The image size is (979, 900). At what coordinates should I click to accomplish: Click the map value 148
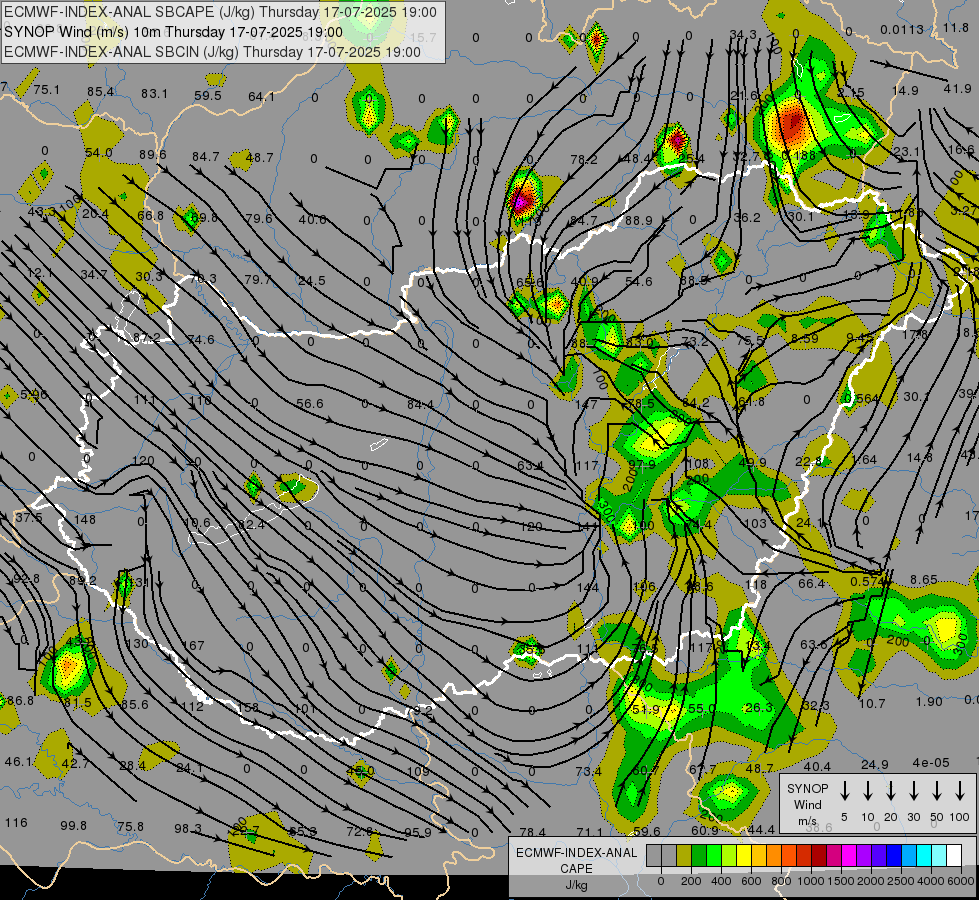point(85,519)
